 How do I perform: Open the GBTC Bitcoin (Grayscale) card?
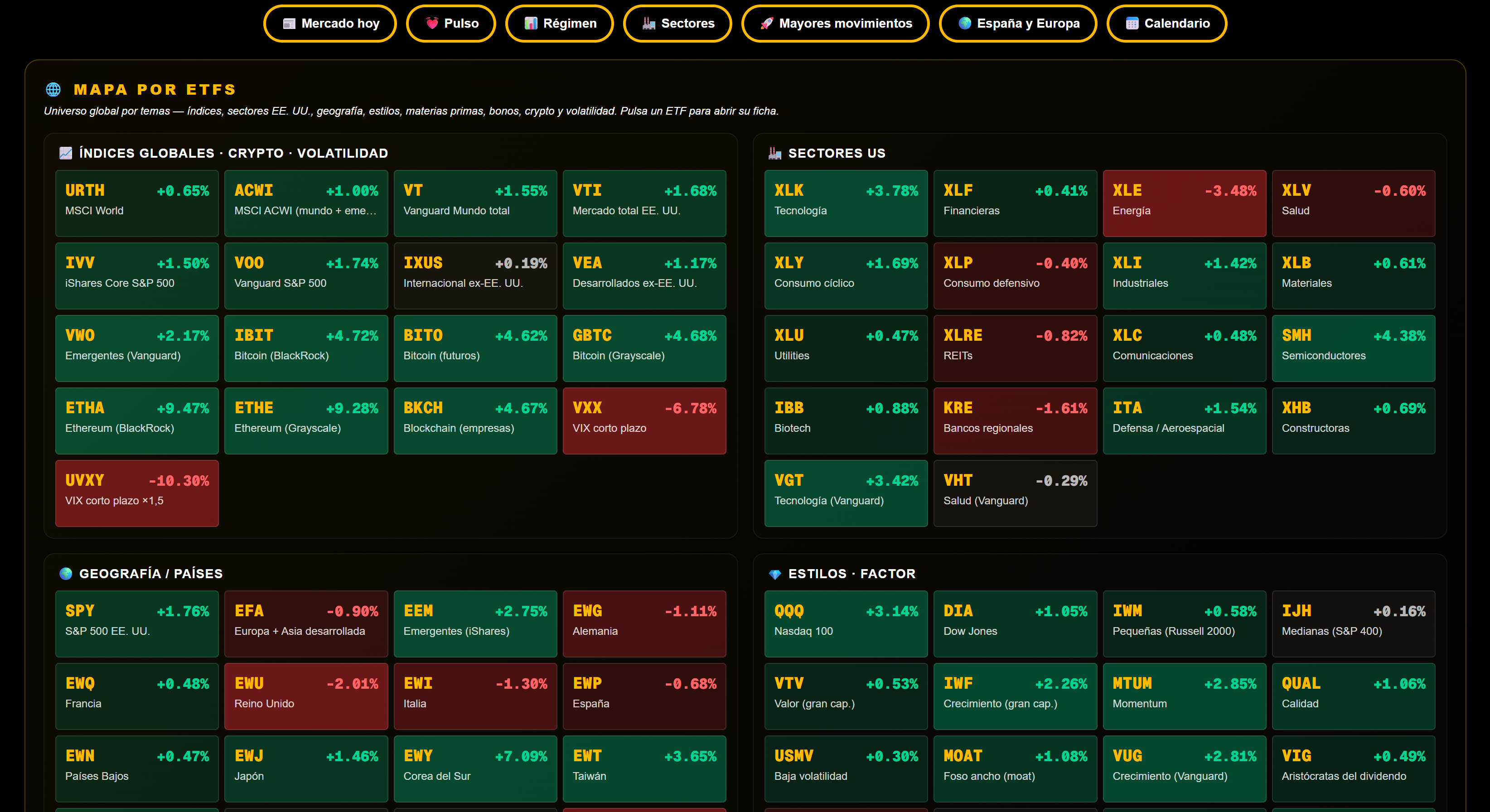tap(644, 348)
